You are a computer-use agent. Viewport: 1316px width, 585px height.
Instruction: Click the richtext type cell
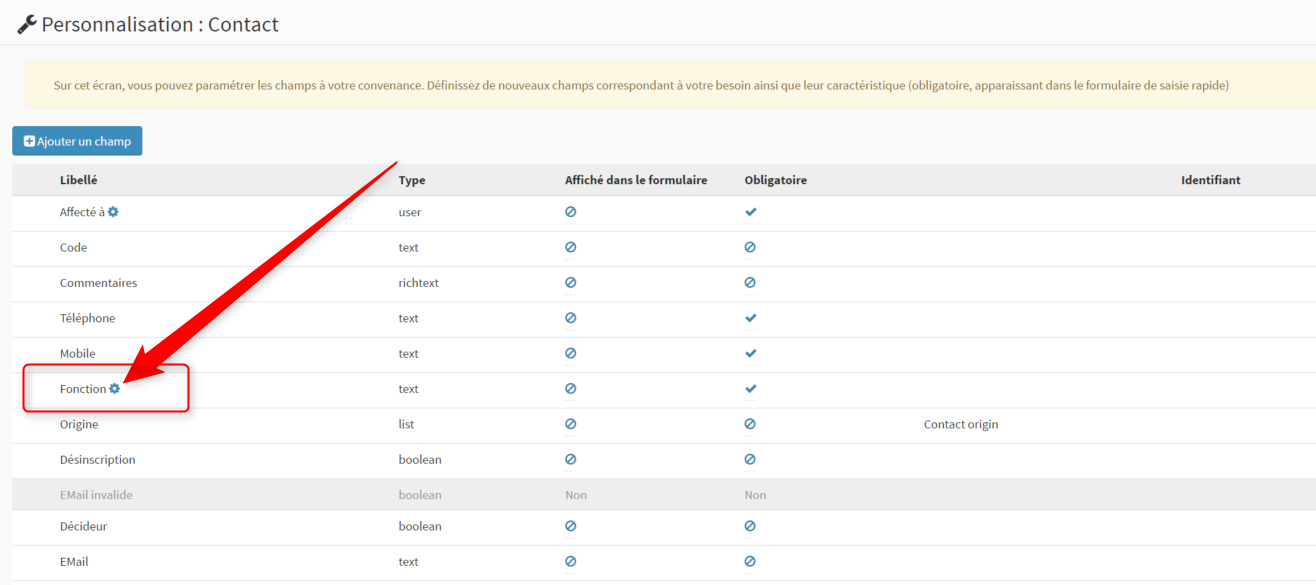click(418, 283)
